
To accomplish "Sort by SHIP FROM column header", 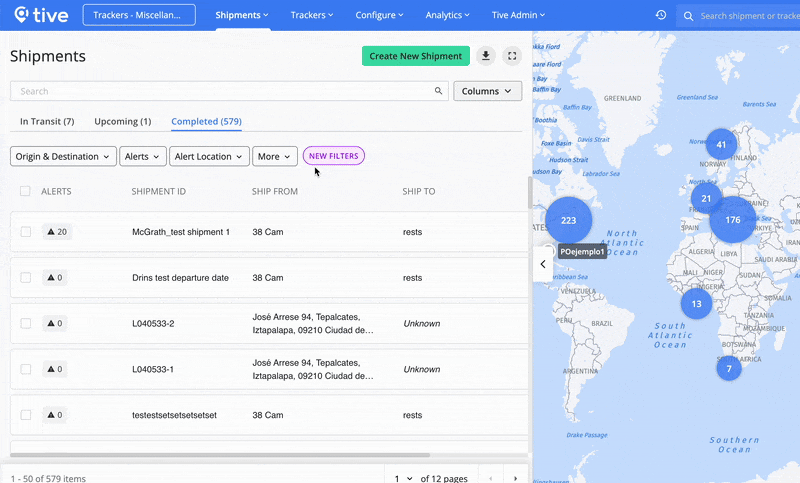I will [x=274, y=191].
